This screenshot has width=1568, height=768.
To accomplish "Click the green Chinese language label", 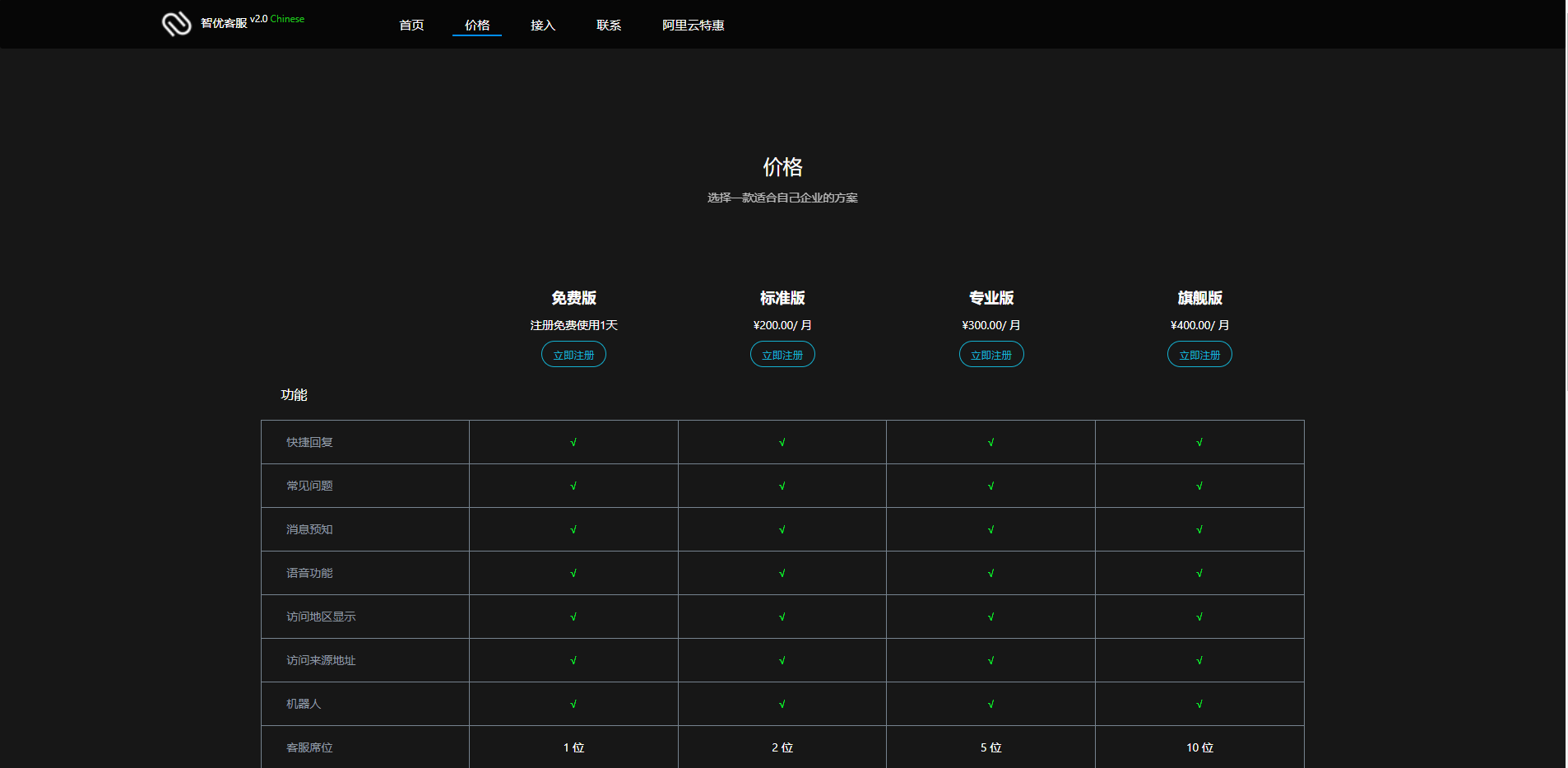I will 287,19.
